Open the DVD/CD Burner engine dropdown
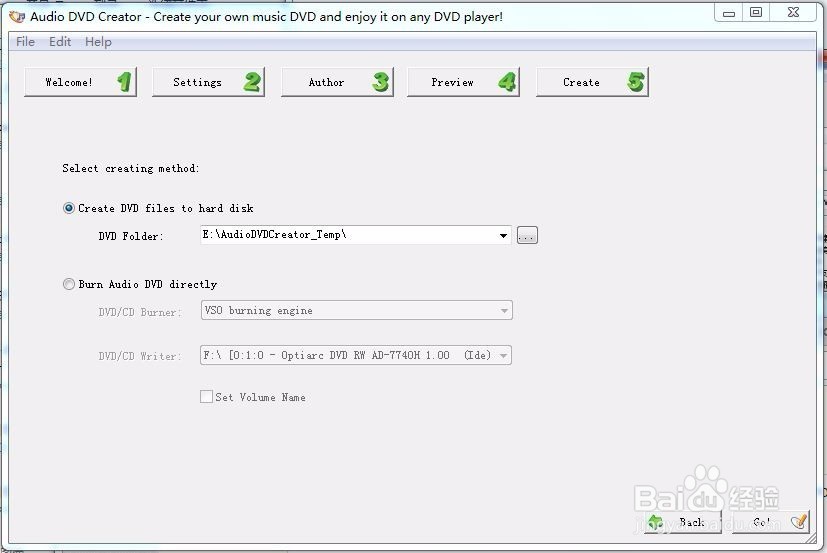 click(x=357, y=310)
